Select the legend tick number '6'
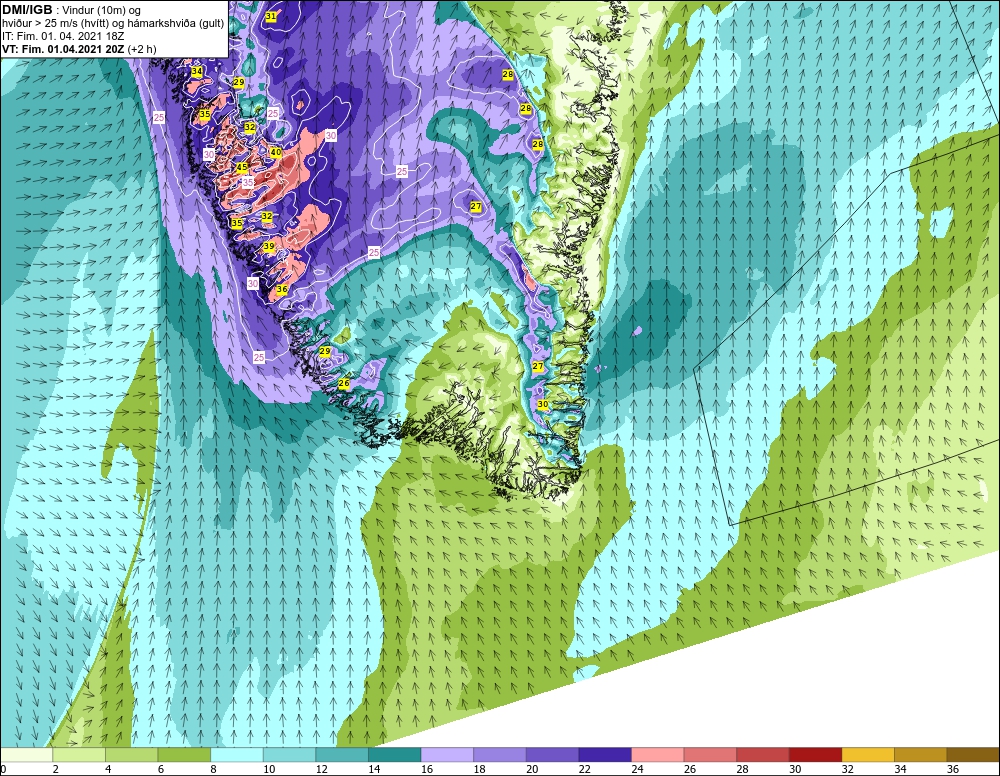 (161, 770)
